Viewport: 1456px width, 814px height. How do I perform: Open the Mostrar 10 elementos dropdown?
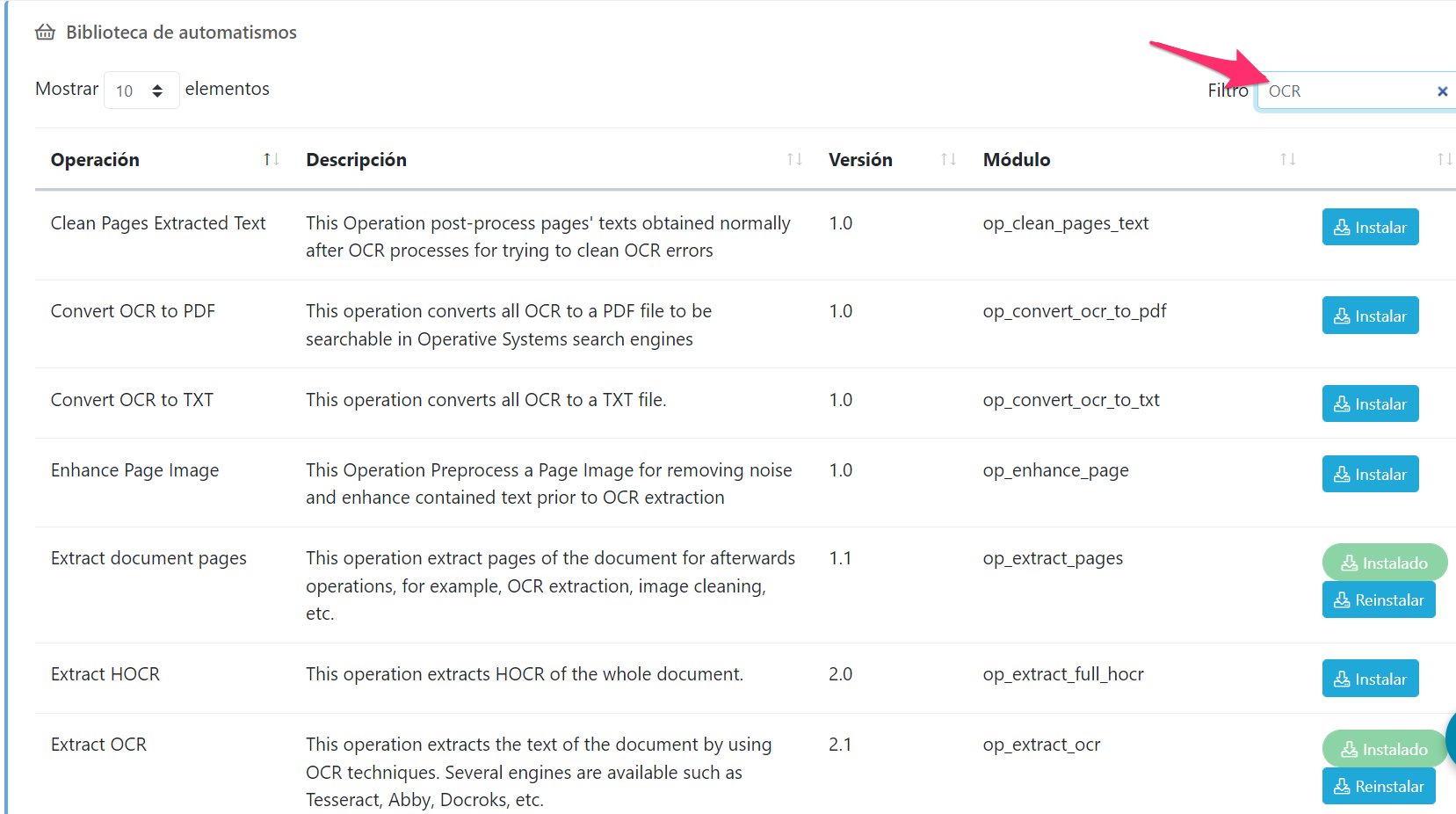pos(141,91)
